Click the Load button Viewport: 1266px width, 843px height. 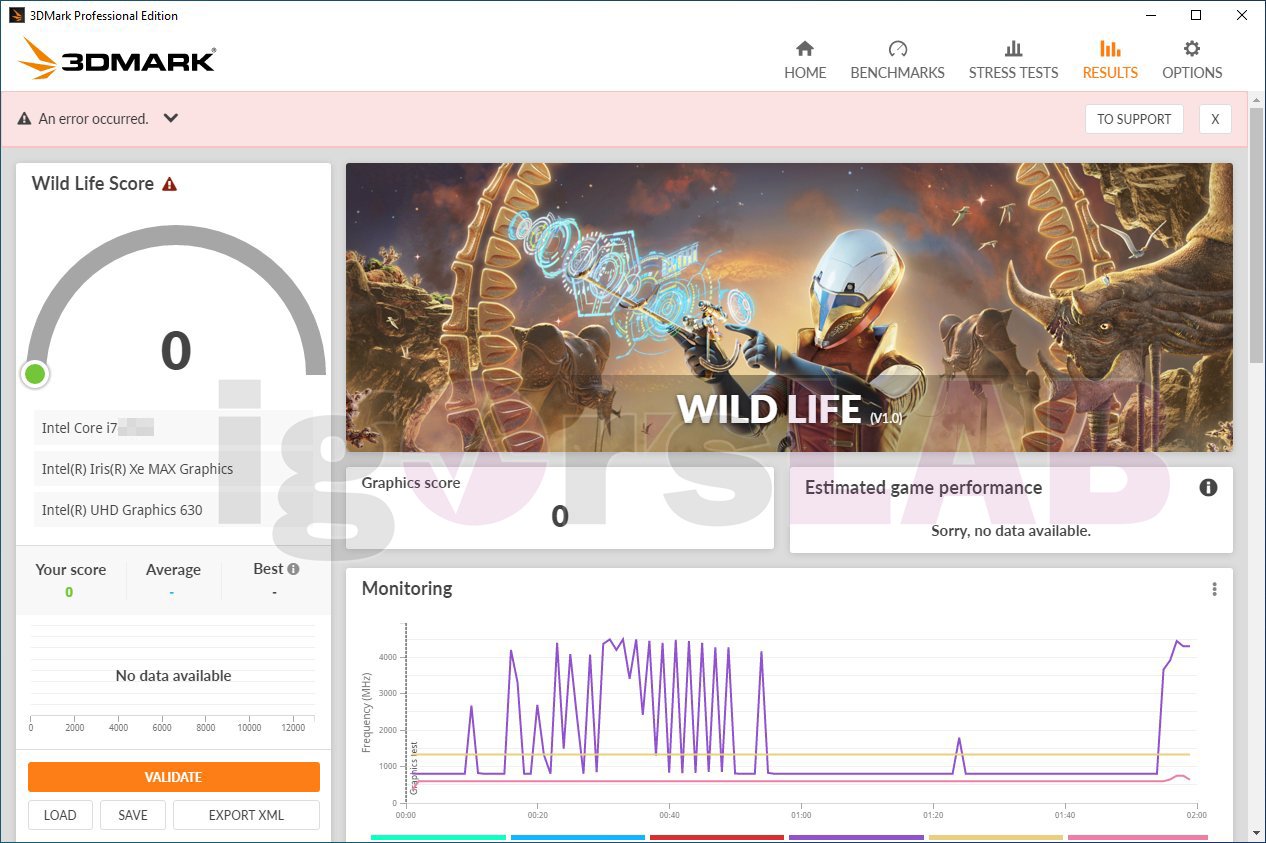[60, 815]
